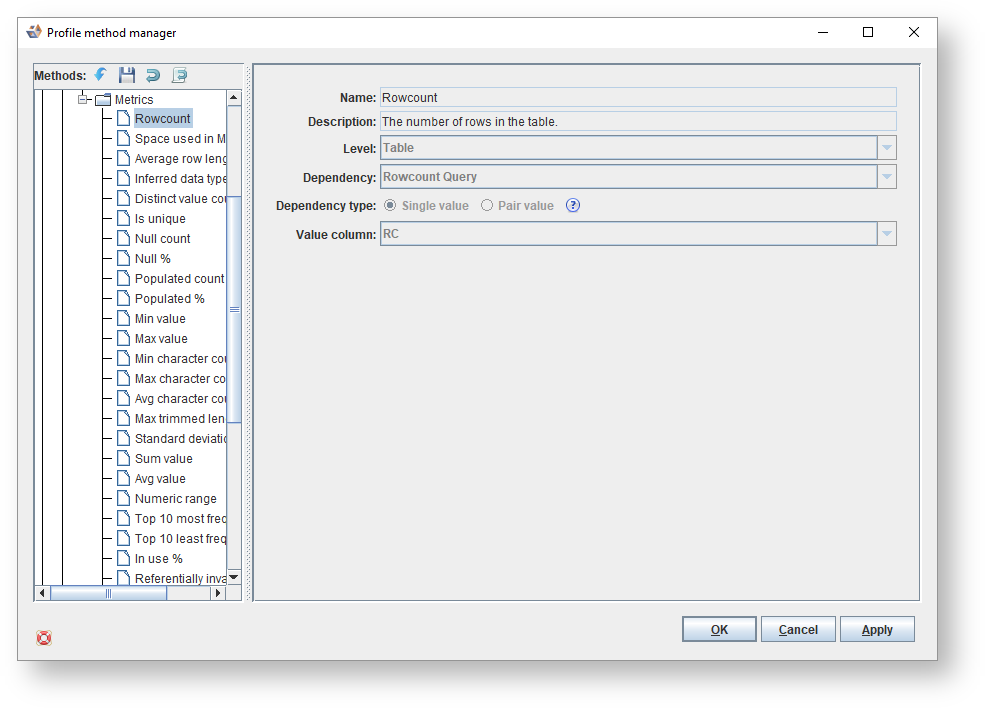
Task: Click the horizontal scroll right arrow
Action: pyautogui.click(x=218, y=593)
